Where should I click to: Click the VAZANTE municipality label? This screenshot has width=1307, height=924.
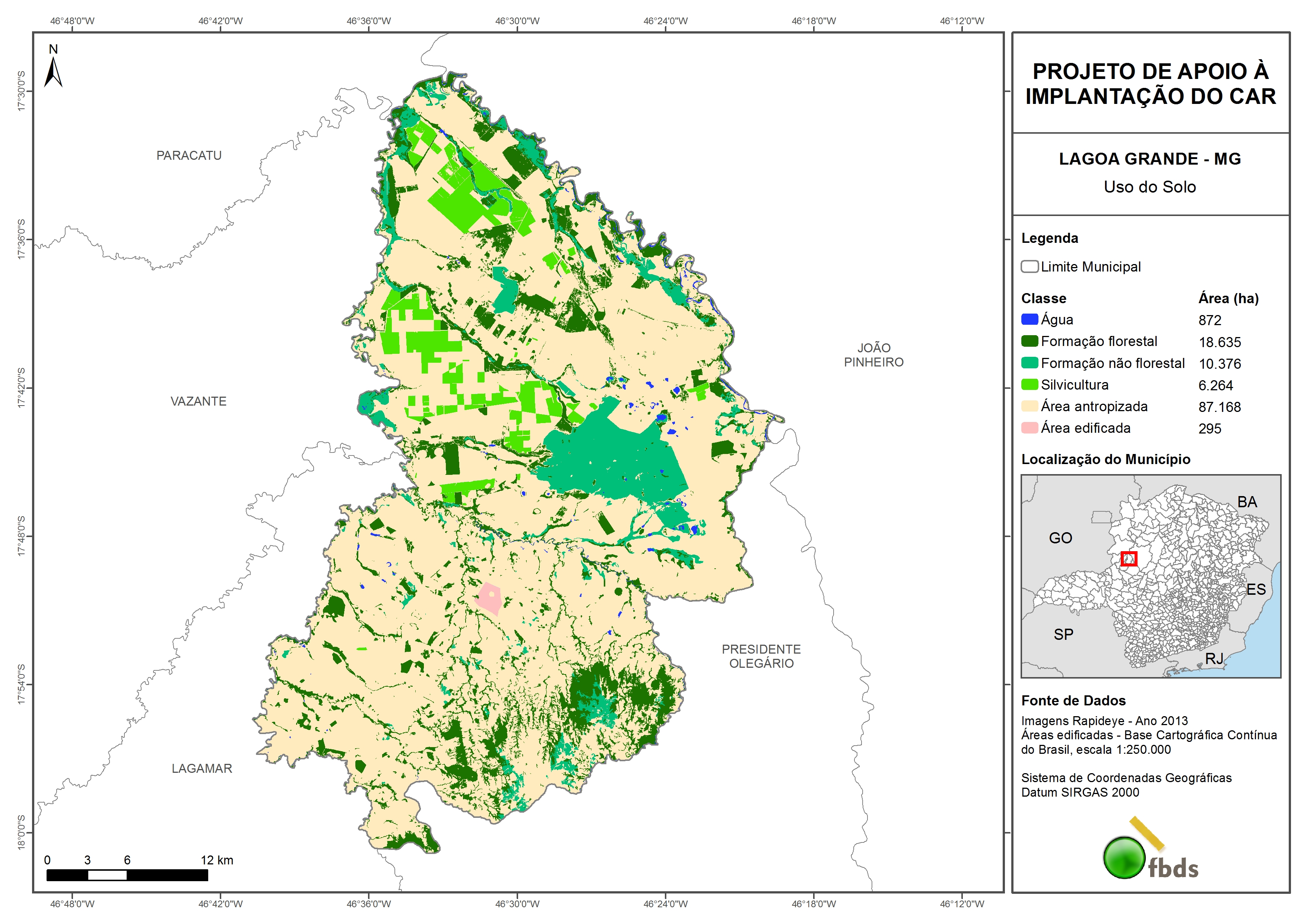coord(198,401)
